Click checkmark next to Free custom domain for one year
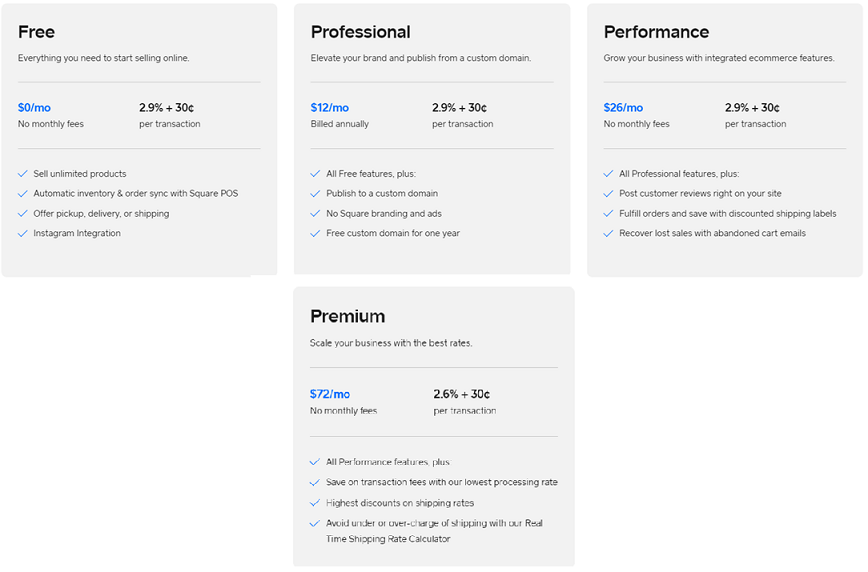868x572 pixels. (316, 234)
